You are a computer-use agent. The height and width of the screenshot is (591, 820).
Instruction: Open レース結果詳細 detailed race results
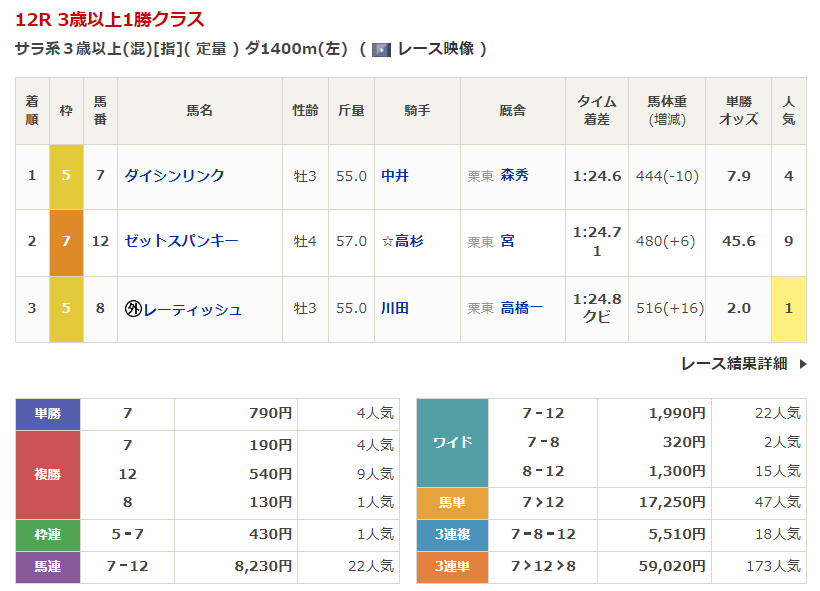pyautogui.click(x=734, y=363)
